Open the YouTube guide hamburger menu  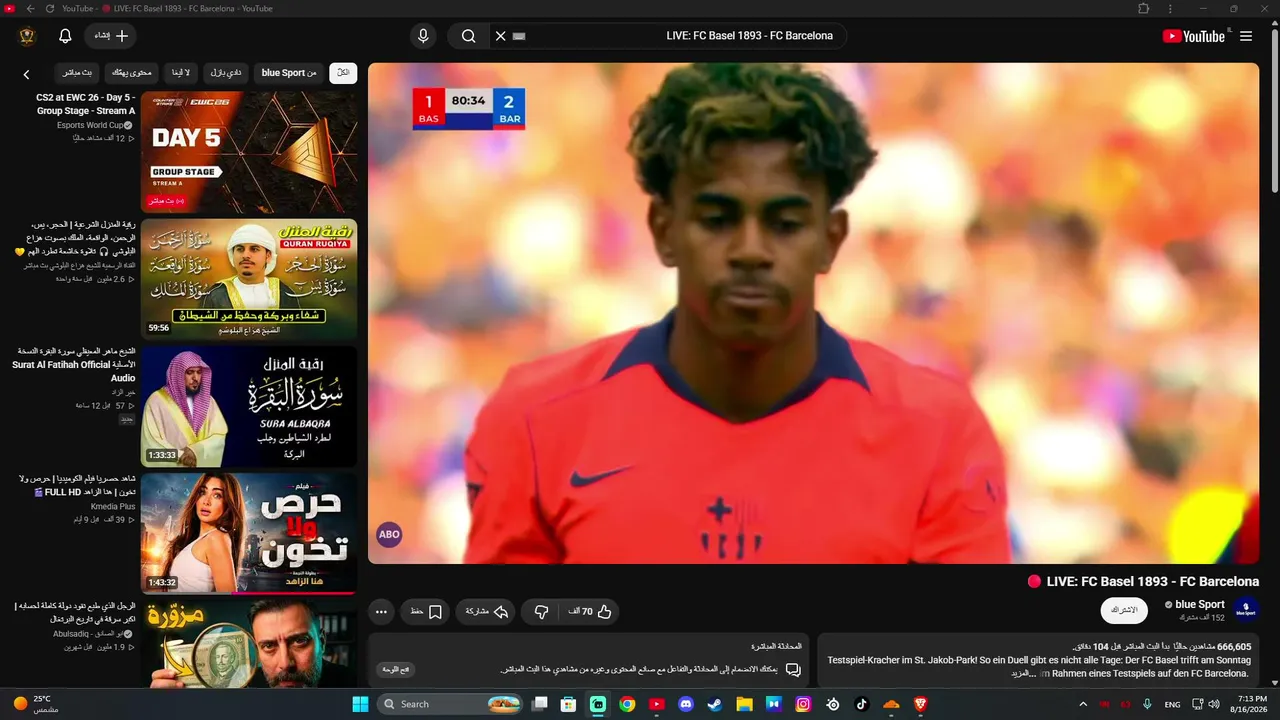click(x=1246, y=36)
